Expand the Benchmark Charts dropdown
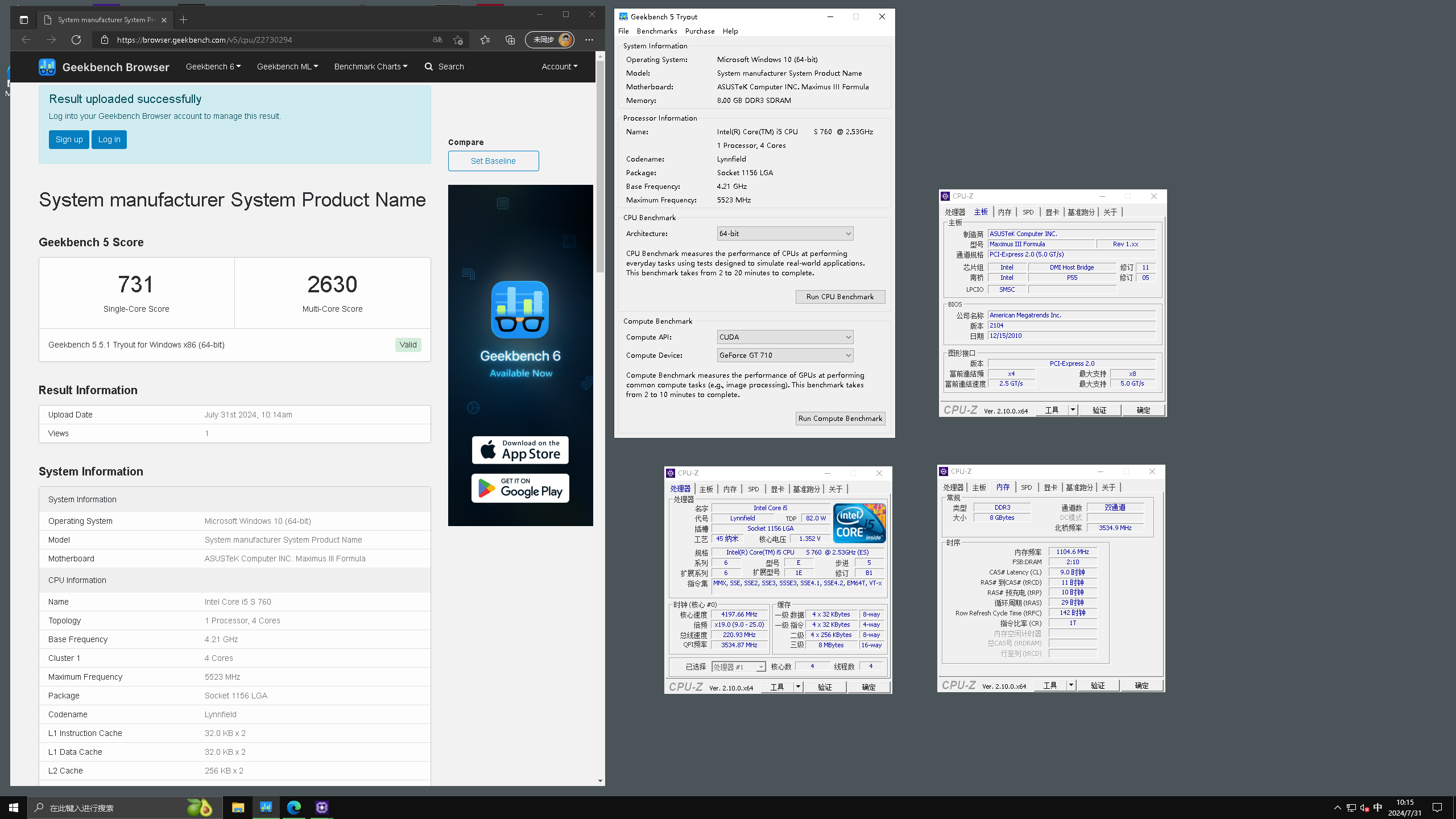The height and width of the screenshot is (819, 1456). coord(371,67)
